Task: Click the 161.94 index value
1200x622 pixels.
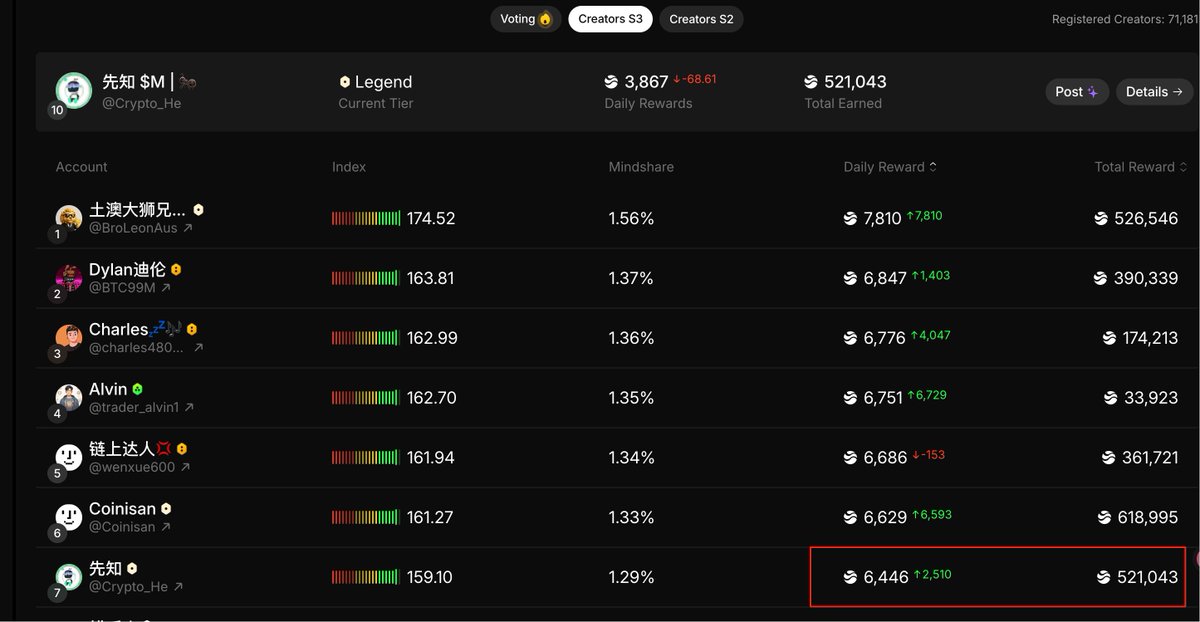Action: tap(431, 457)
